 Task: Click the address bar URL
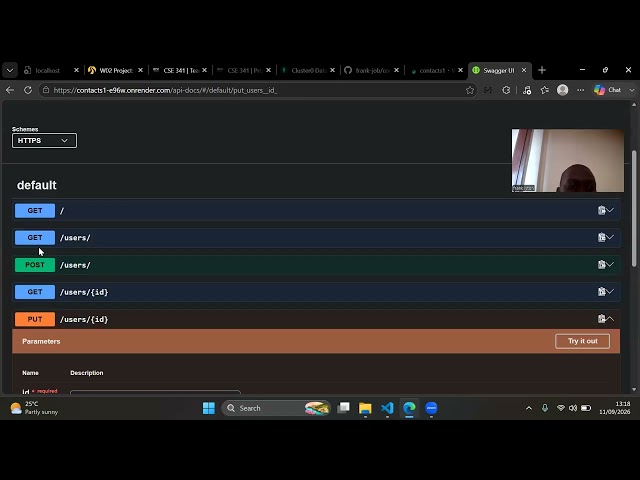pos(165,90)
